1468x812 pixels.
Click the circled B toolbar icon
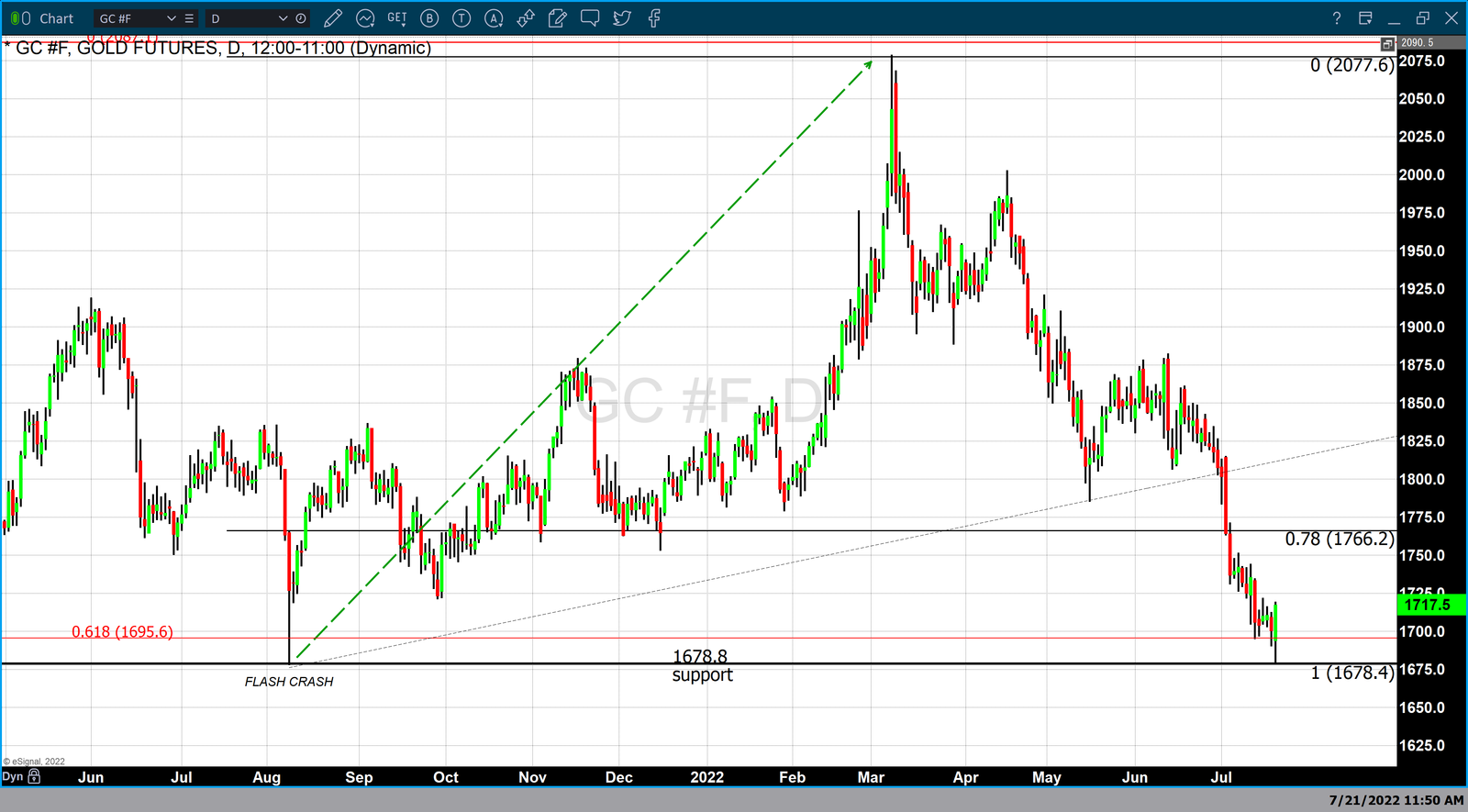(429, 18)
